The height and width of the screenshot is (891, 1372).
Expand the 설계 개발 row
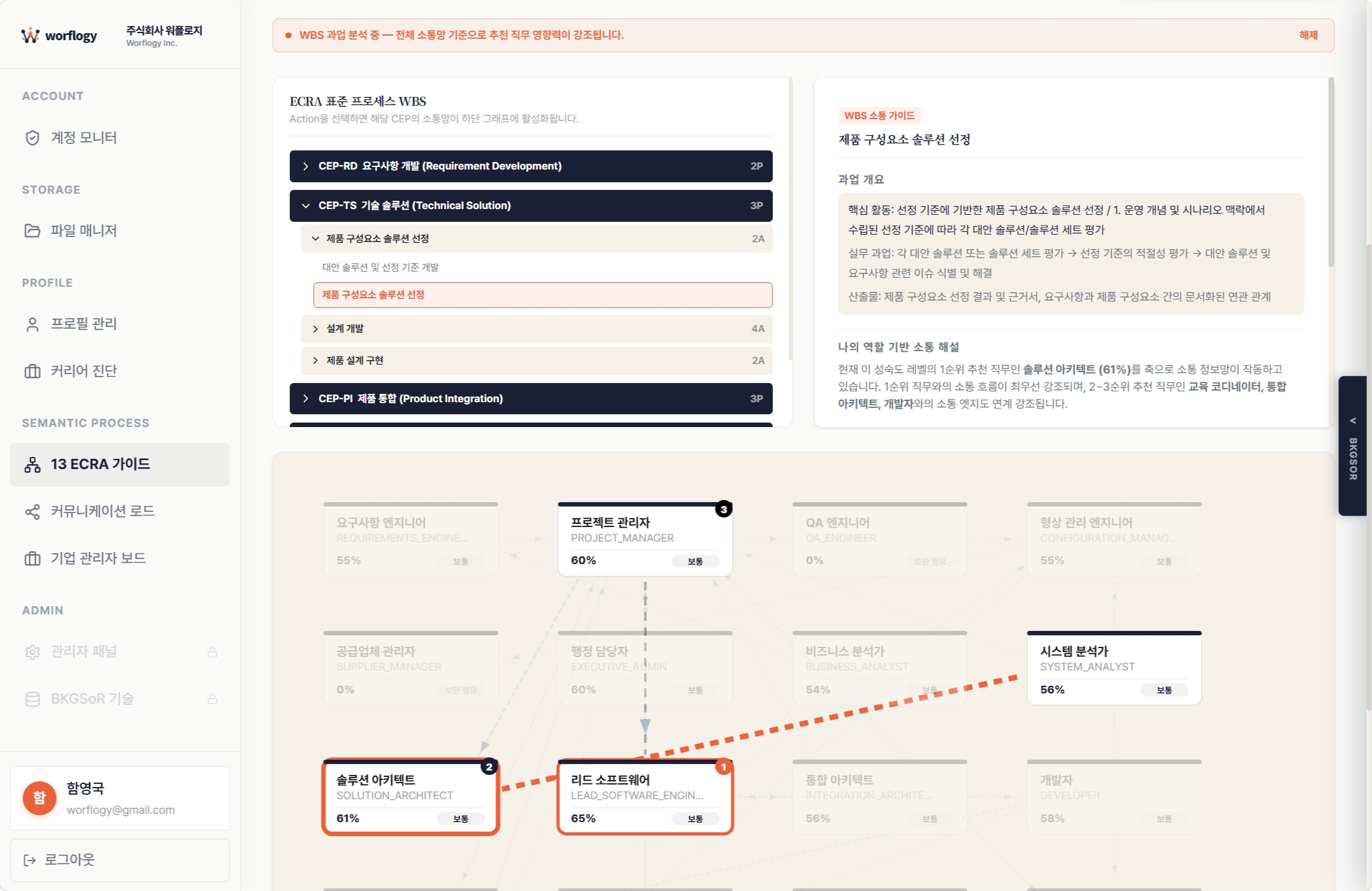[537, 329]
